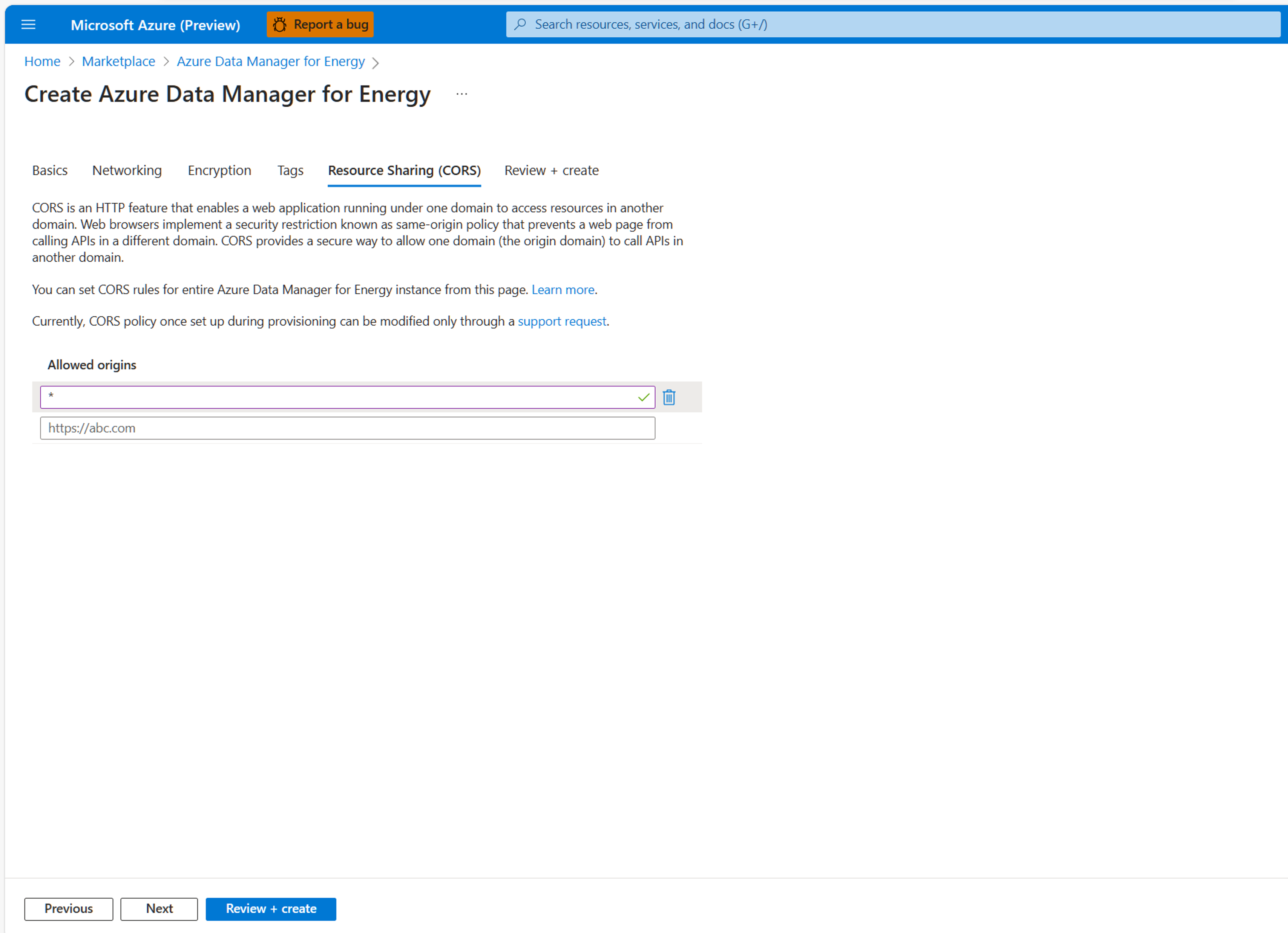The height and width of the screenshot is (933, 1288).
Task: Click the bug icon in Report a bug
Action: [280, 25]
